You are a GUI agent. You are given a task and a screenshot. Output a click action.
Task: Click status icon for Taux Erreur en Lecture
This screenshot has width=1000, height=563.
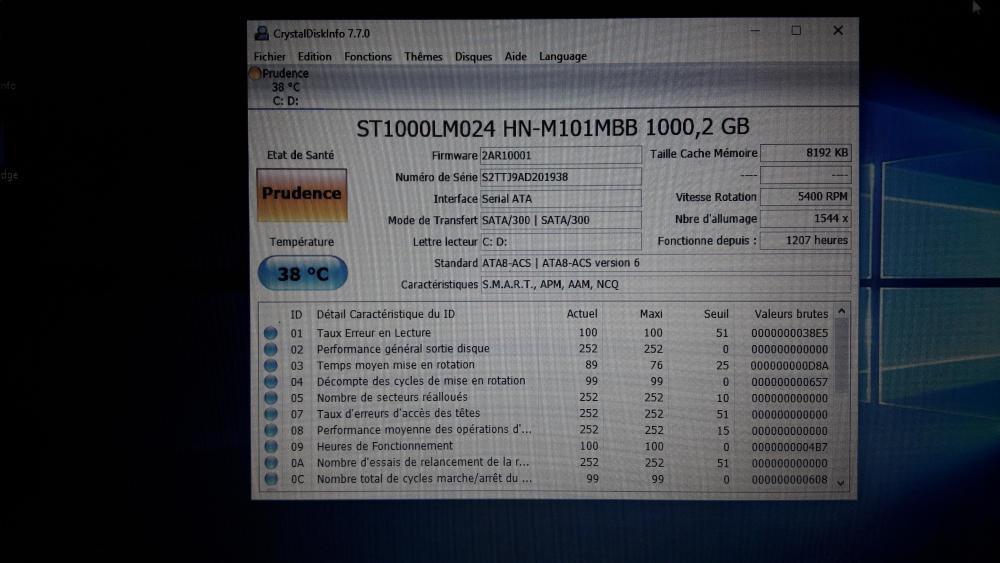270,333
